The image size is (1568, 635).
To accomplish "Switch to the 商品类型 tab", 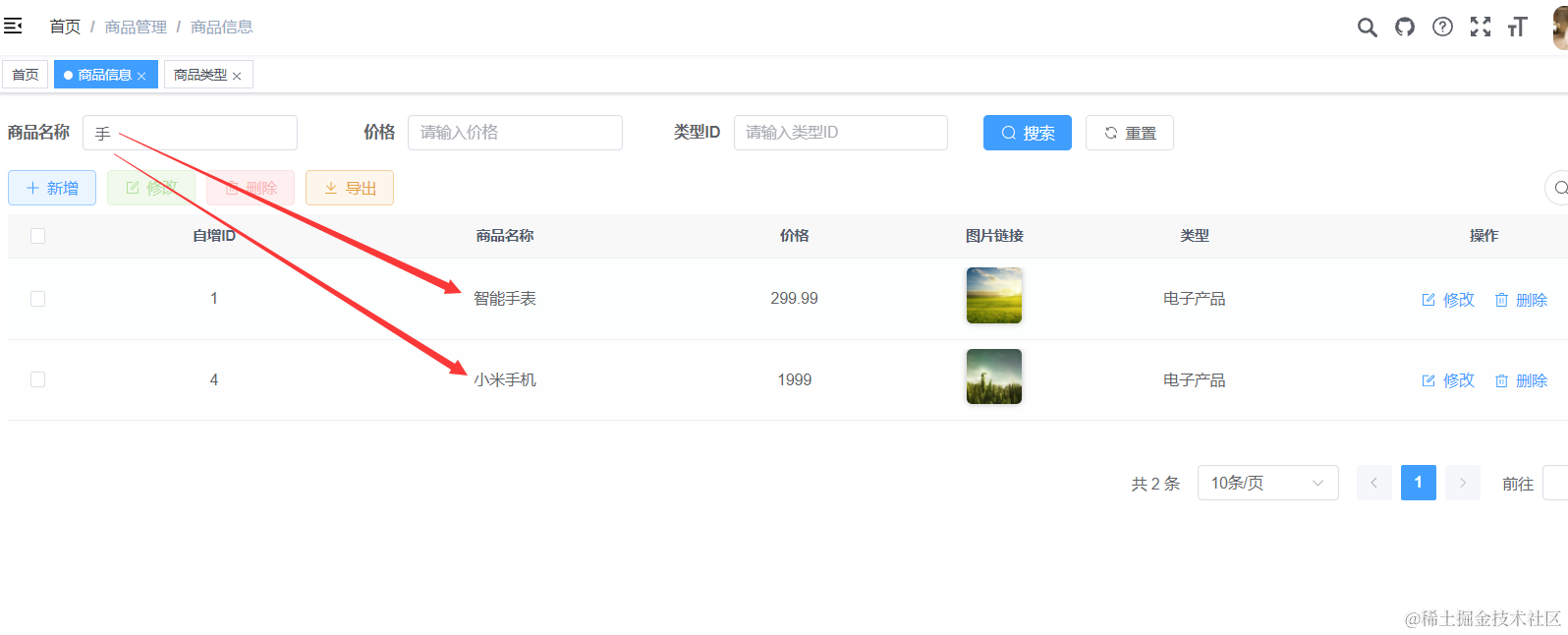I will [199, 75].
